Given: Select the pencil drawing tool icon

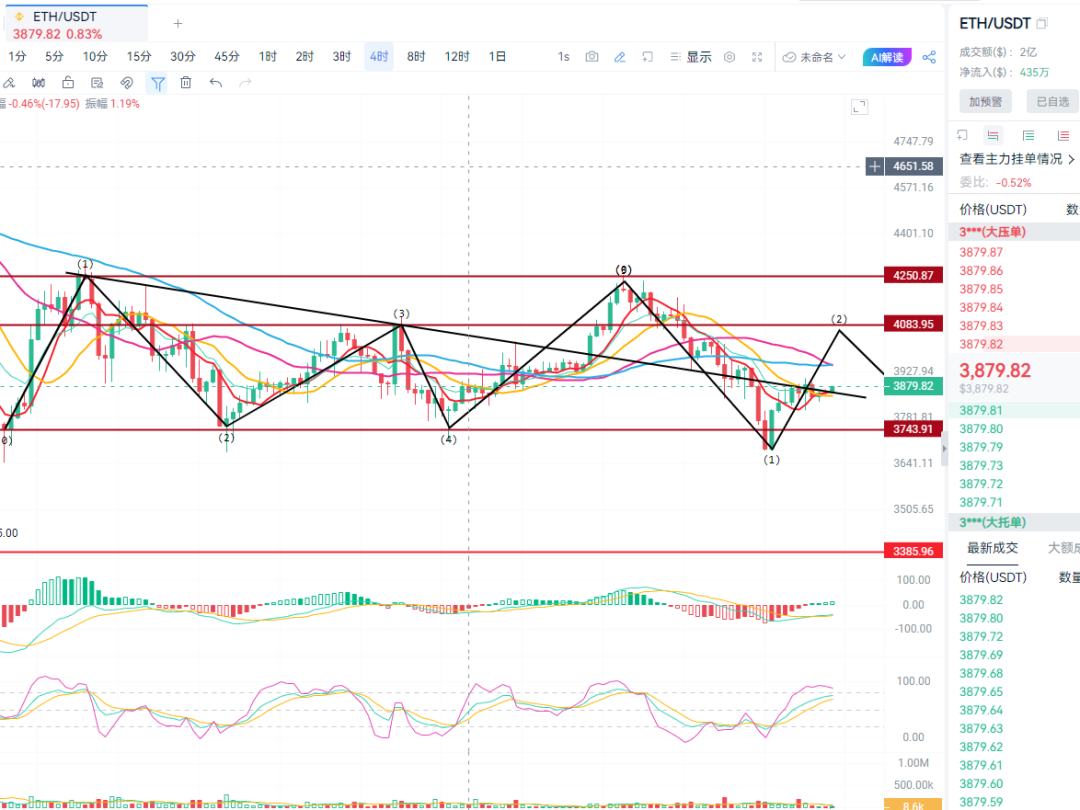Looking at the screenshot, I should [620, 57].
